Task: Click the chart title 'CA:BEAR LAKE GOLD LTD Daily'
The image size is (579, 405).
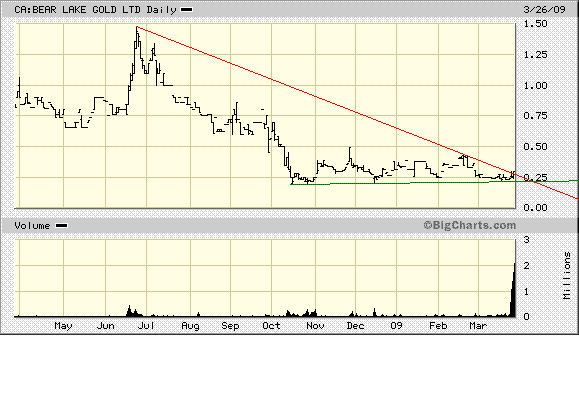Action: 95,10
